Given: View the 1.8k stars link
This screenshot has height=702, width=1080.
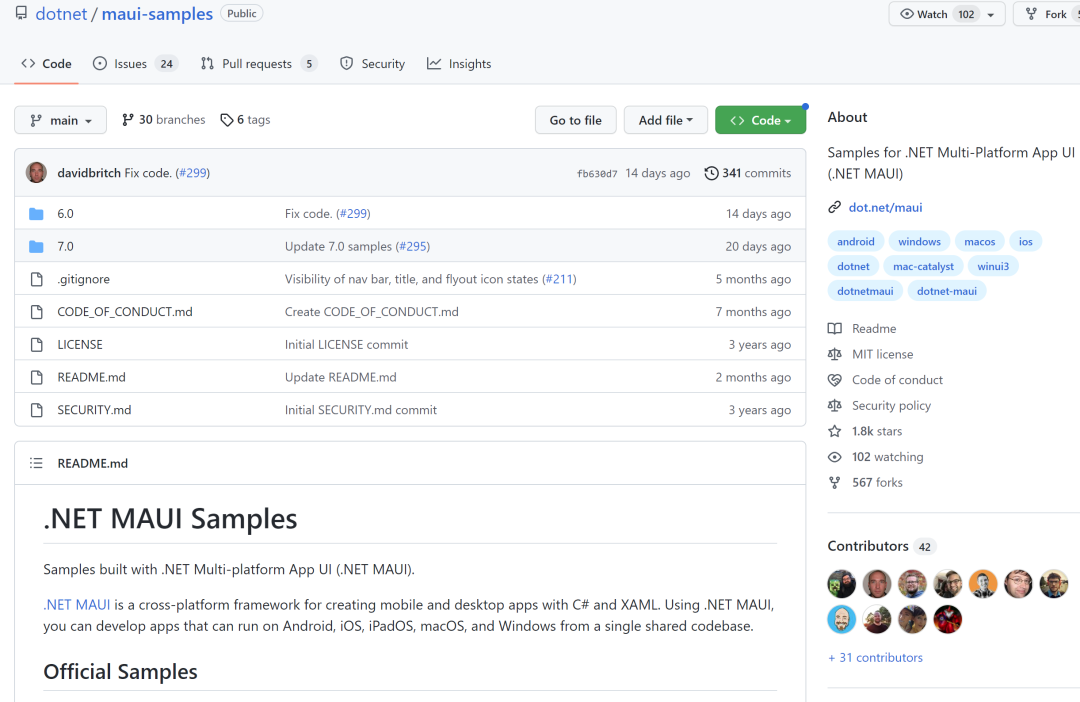Looking at the screenshot, I should (x=877, y=431).
